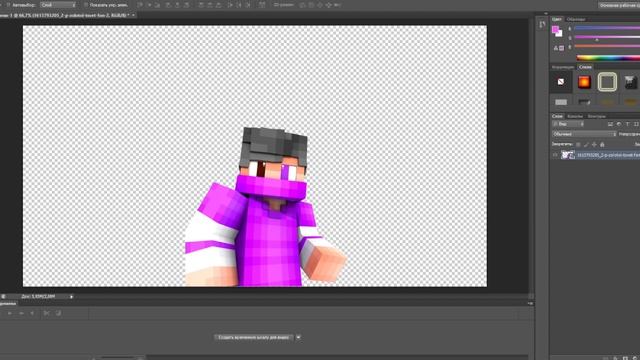Switch to the Цвет (Color) tab
640x360 pixels.
[x=556, y=19]
